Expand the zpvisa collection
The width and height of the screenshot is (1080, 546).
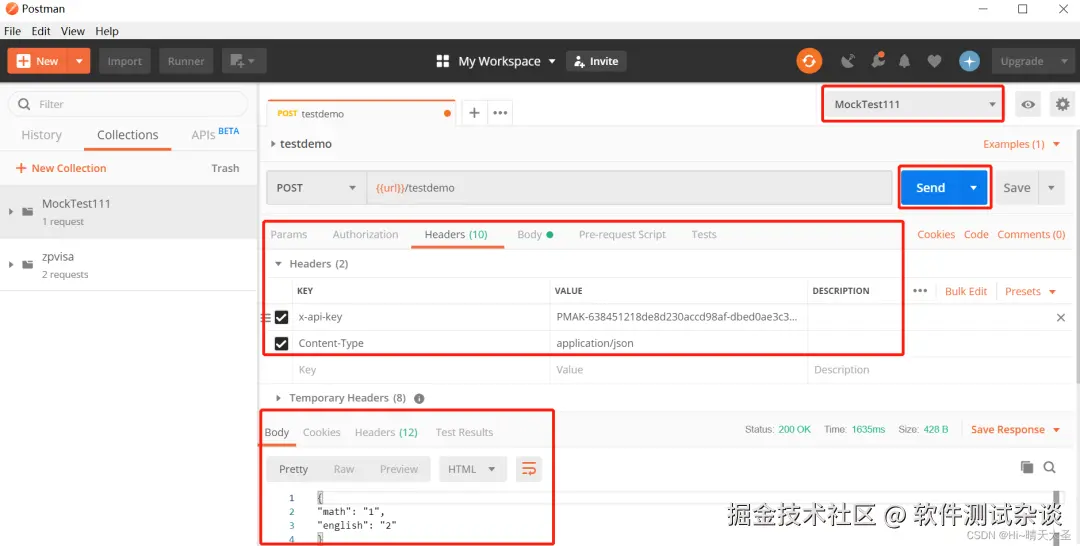(10, 264)
